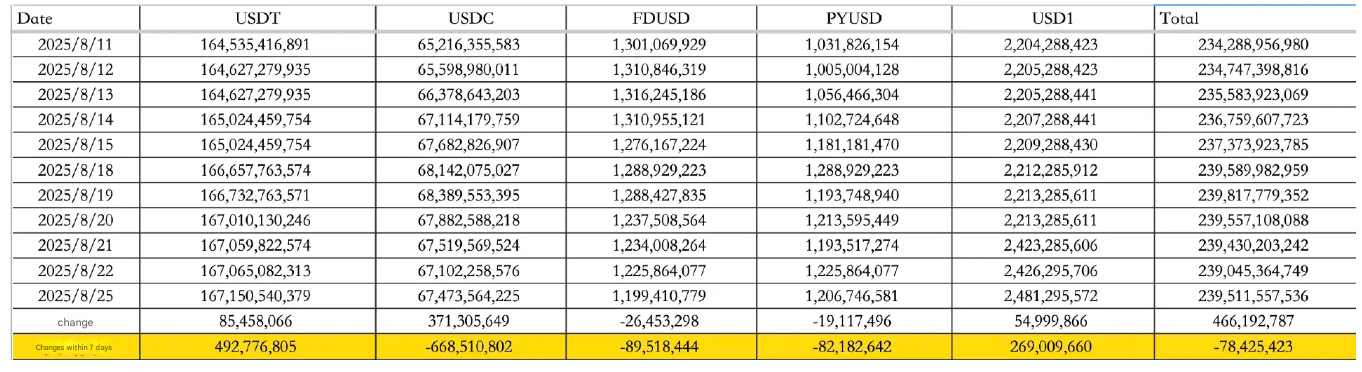Viewport: 1362px width, 372px height.
Task: Select the 2025/8/11 date cell
Action: click(75, 44)
